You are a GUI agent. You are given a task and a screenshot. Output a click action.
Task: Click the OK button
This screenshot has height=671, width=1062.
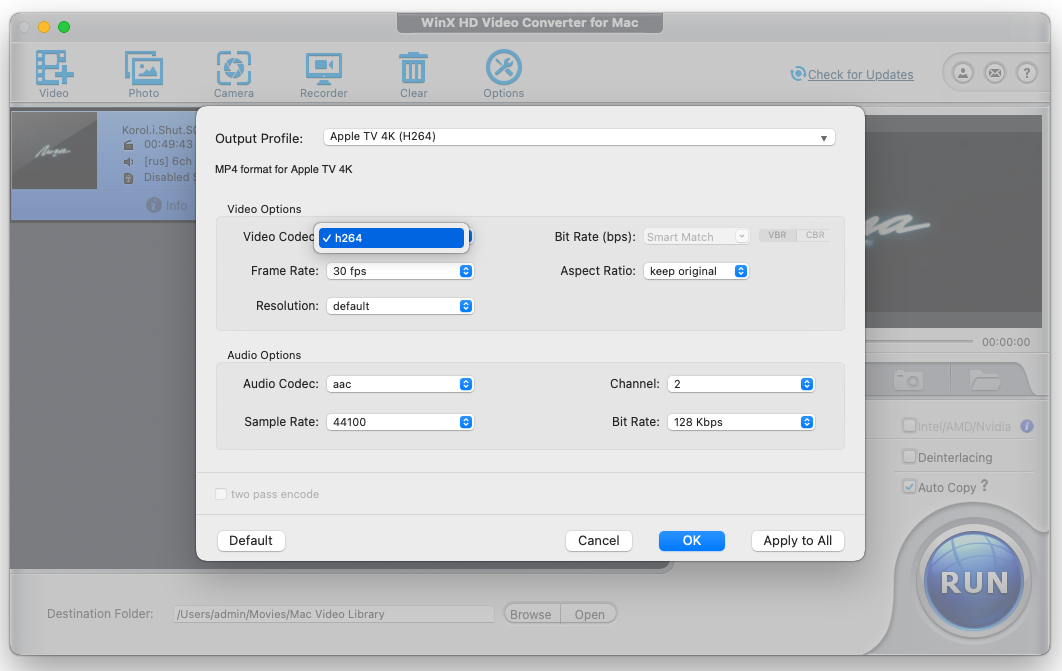point(691,540)
